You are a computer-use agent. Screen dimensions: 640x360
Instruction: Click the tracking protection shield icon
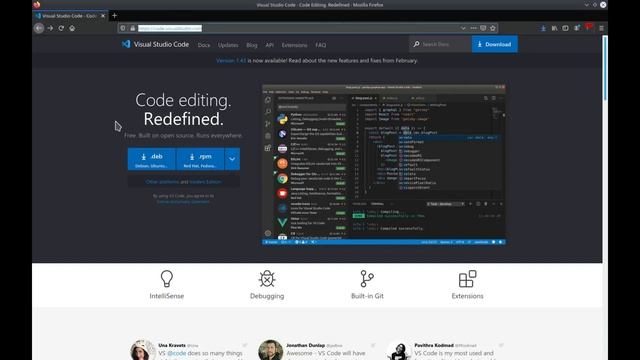tap(123, 28)
